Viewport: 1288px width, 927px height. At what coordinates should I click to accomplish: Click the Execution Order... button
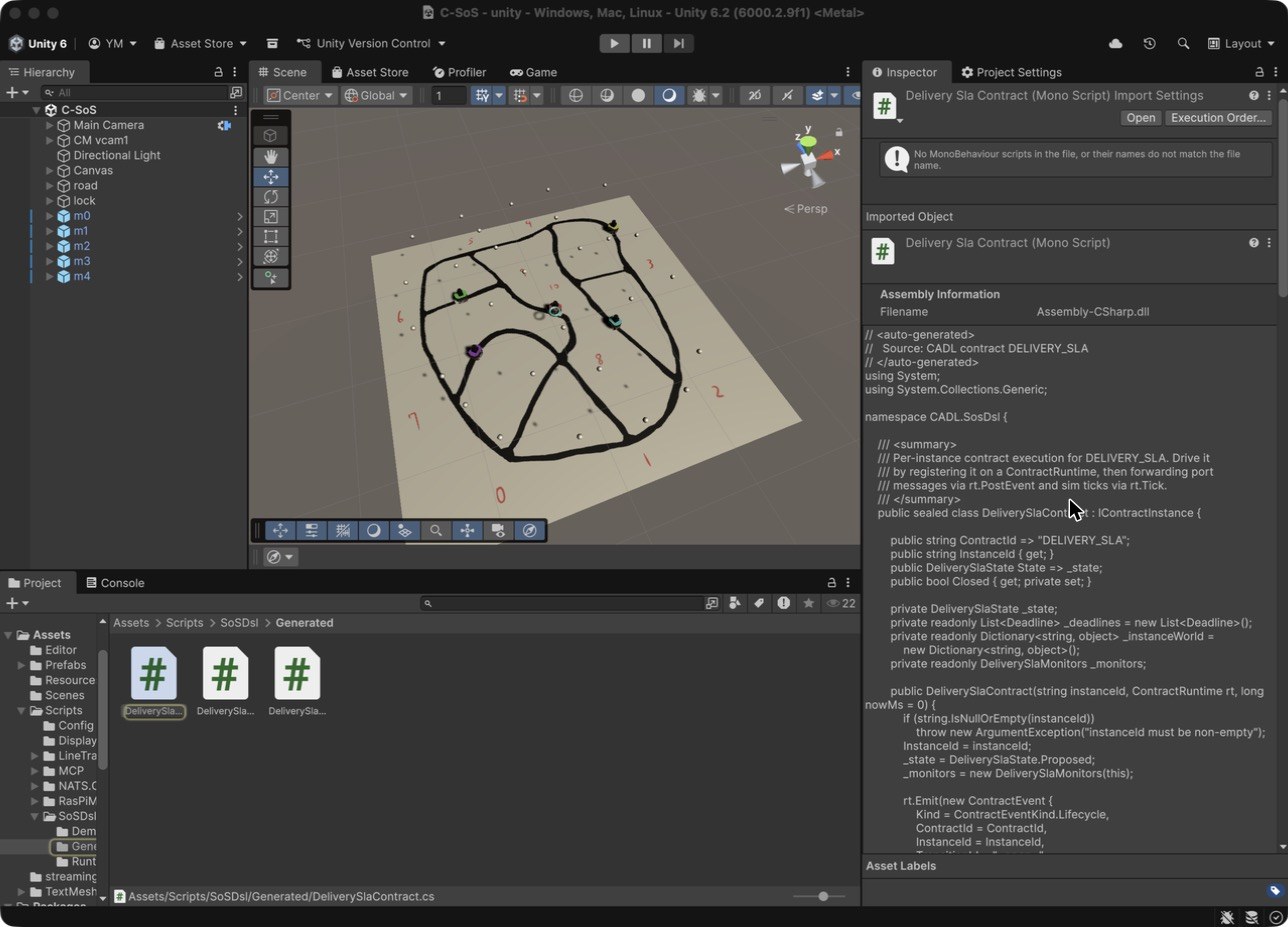click(x=1218, y=118)
